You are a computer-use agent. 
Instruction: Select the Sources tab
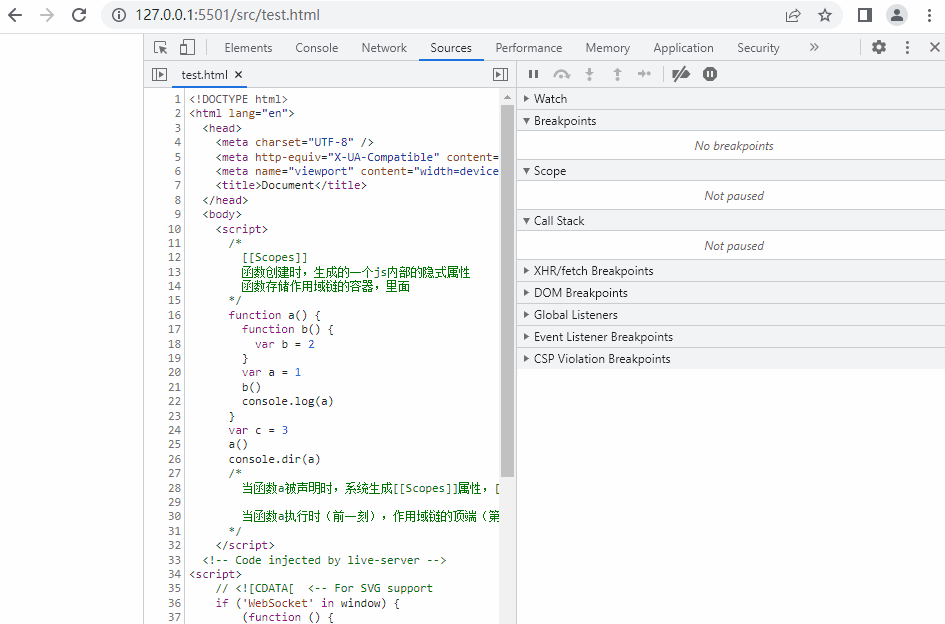tap(451, 48)
